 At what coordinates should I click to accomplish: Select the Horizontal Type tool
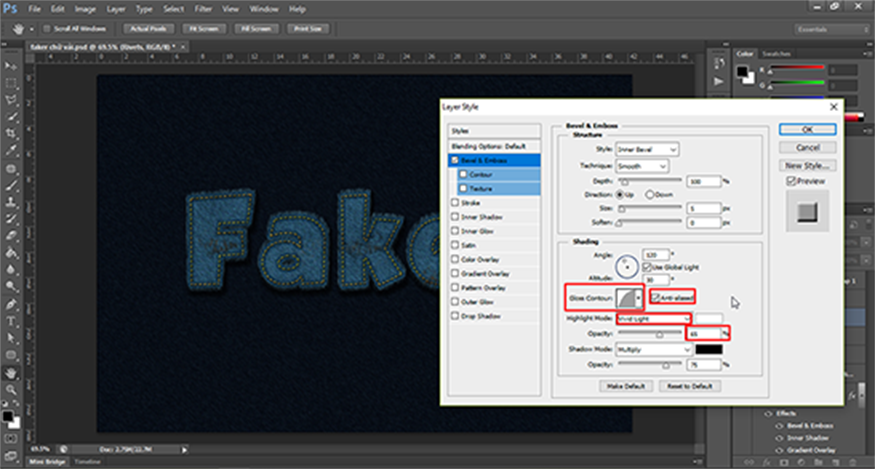(11, 322)
